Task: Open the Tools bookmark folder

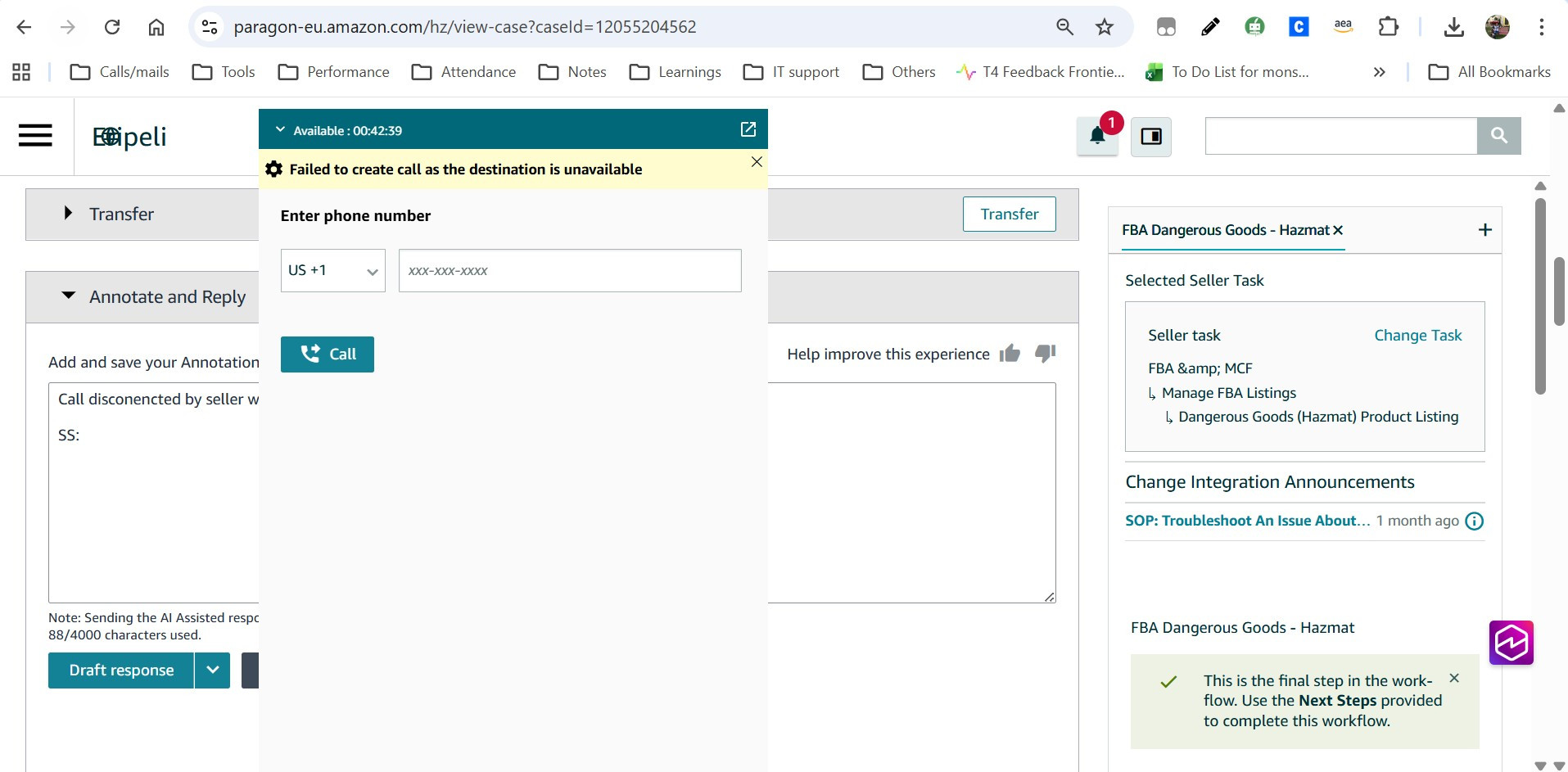Action: click(x=224, y=72)
